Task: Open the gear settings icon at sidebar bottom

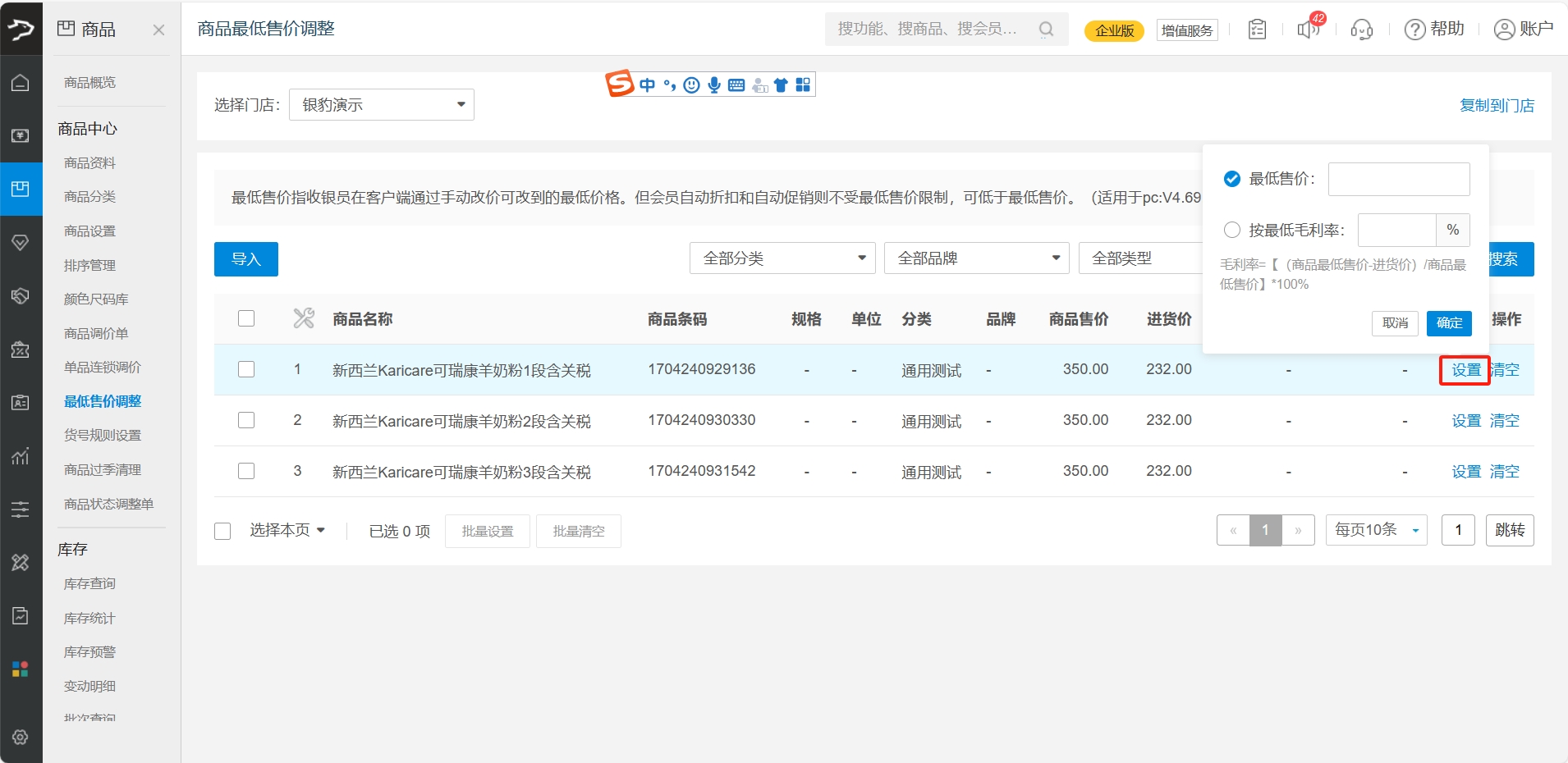Action: (x=21, y=737)
